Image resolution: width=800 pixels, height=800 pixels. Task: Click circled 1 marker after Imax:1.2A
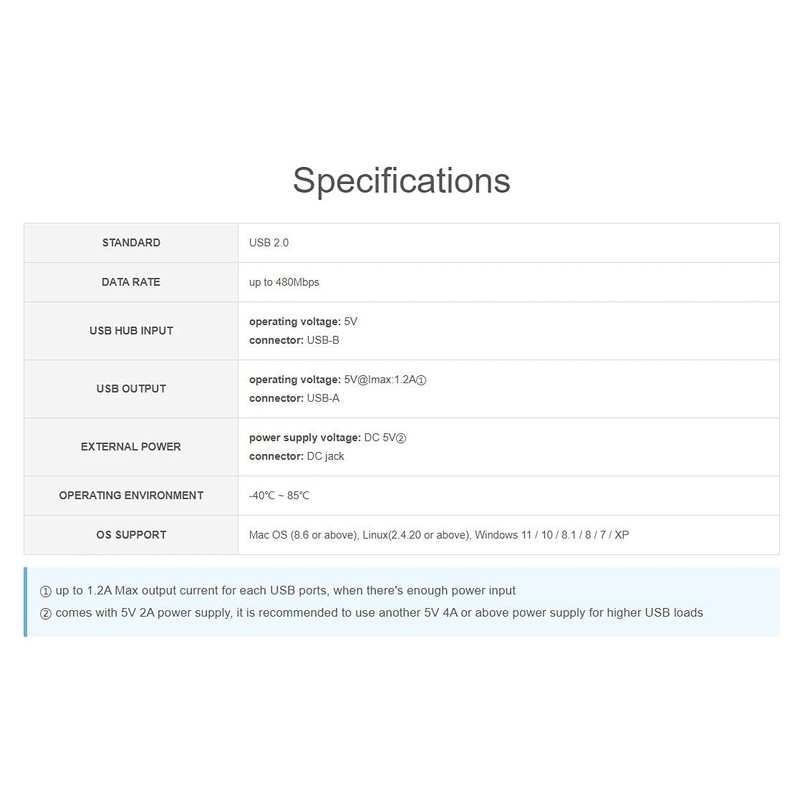[x=434, y=380]
